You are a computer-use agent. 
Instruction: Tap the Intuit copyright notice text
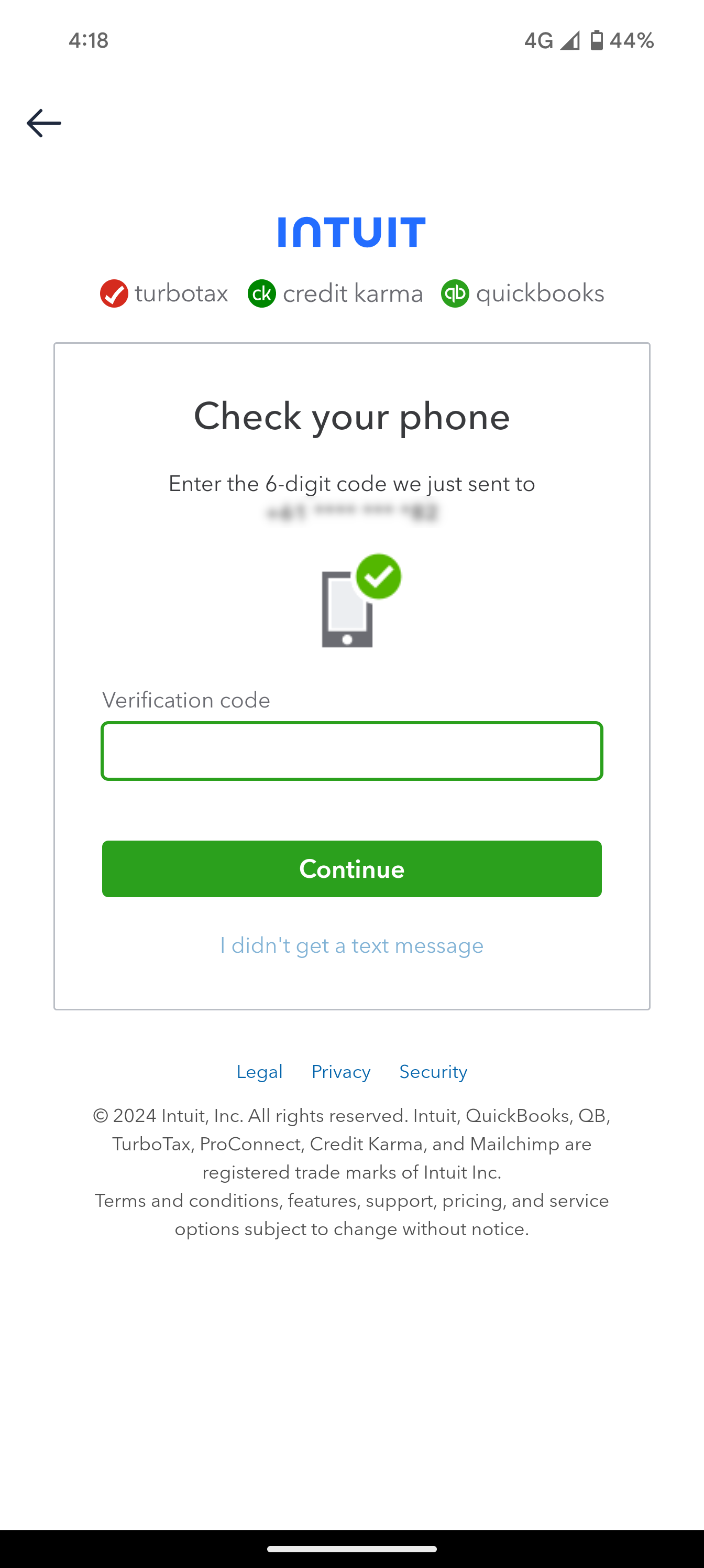(351, 1144)
